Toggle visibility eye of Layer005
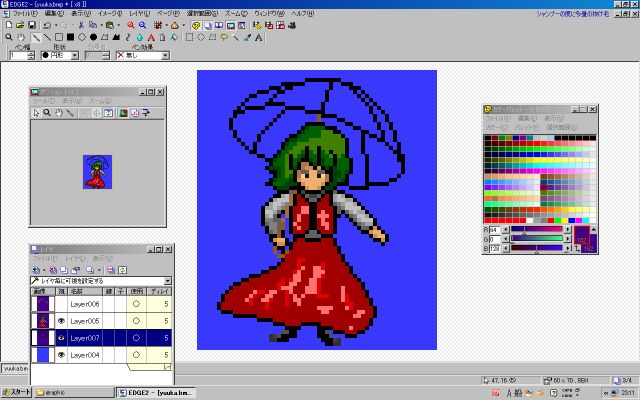Screen dimensions: 640x400 coord(61,321)
